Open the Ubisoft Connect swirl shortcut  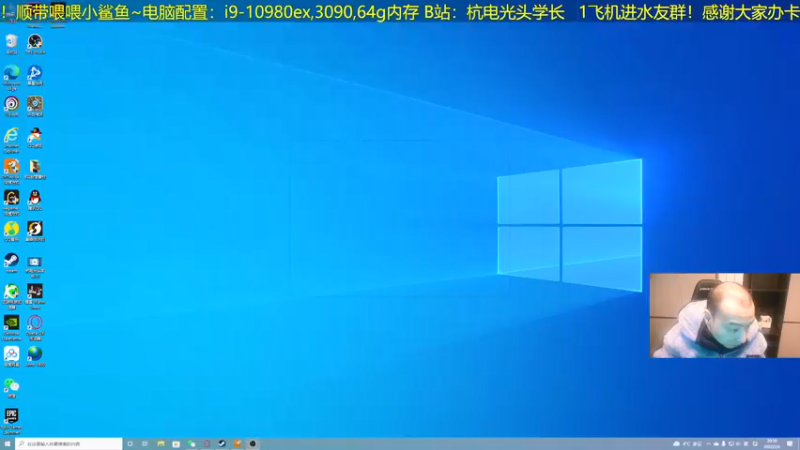(11, 106)
